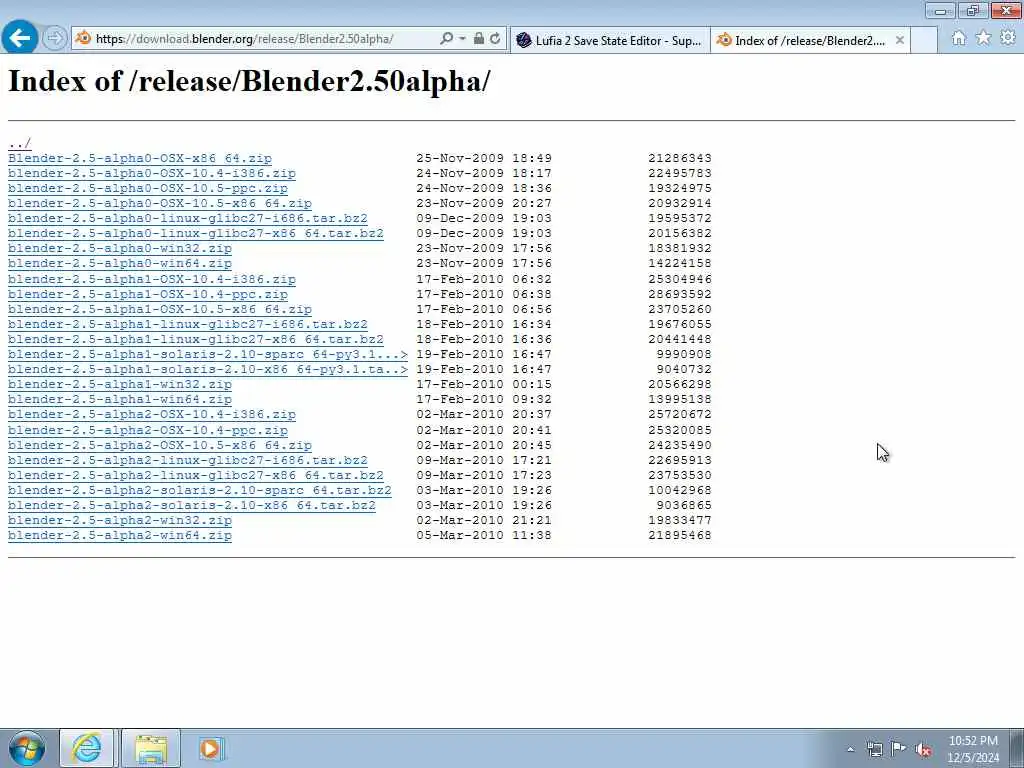Viewport: 1024px width, 768px height.
Task: Download blender-2.5-alpha0-linux-glibc27-i686.tar.bz2
Action: click(187, 218)
